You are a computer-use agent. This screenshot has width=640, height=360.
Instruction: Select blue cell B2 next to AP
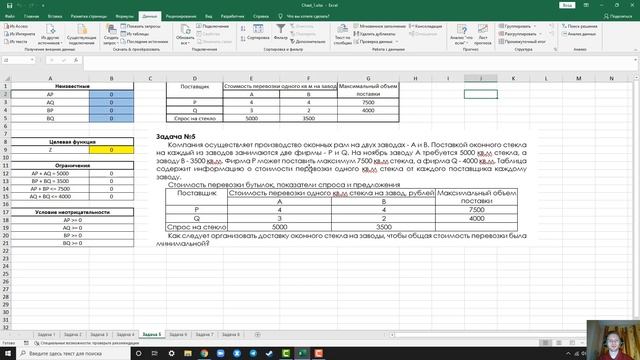point(111,94)
